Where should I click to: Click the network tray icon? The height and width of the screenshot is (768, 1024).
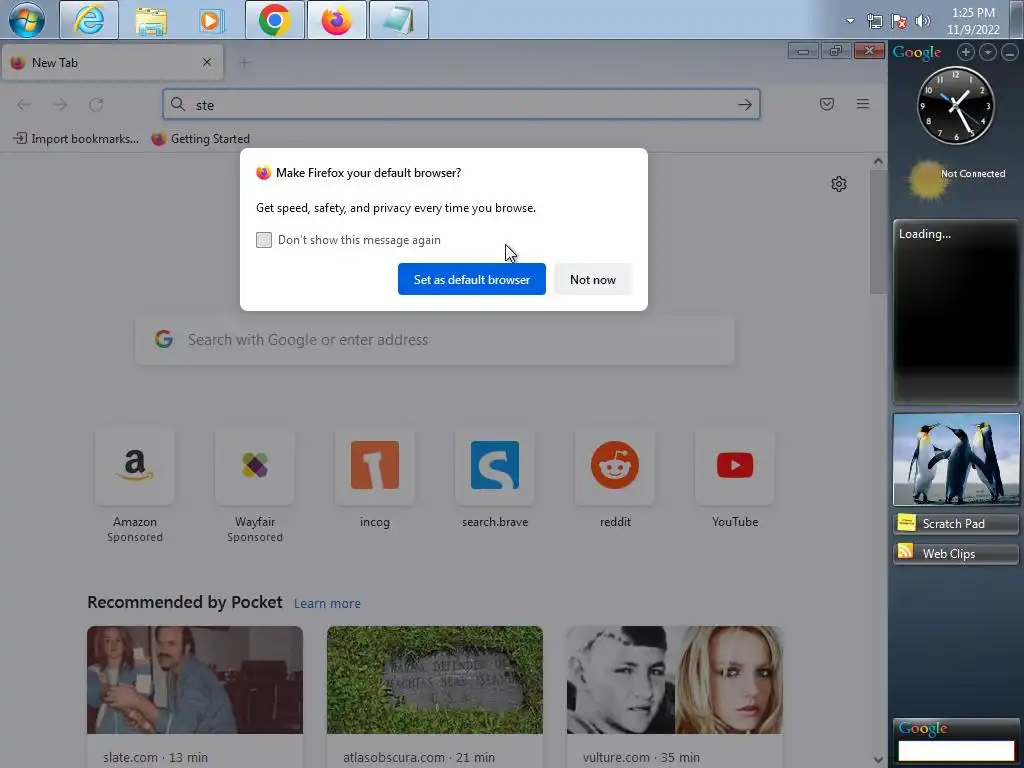click(874, 21)
